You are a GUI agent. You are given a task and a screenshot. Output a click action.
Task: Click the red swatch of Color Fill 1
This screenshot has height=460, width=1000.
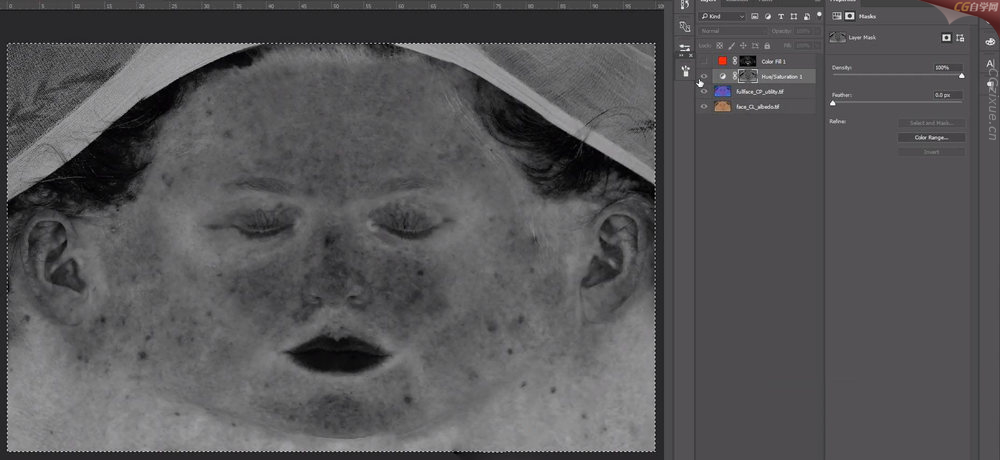pos(723,61)
